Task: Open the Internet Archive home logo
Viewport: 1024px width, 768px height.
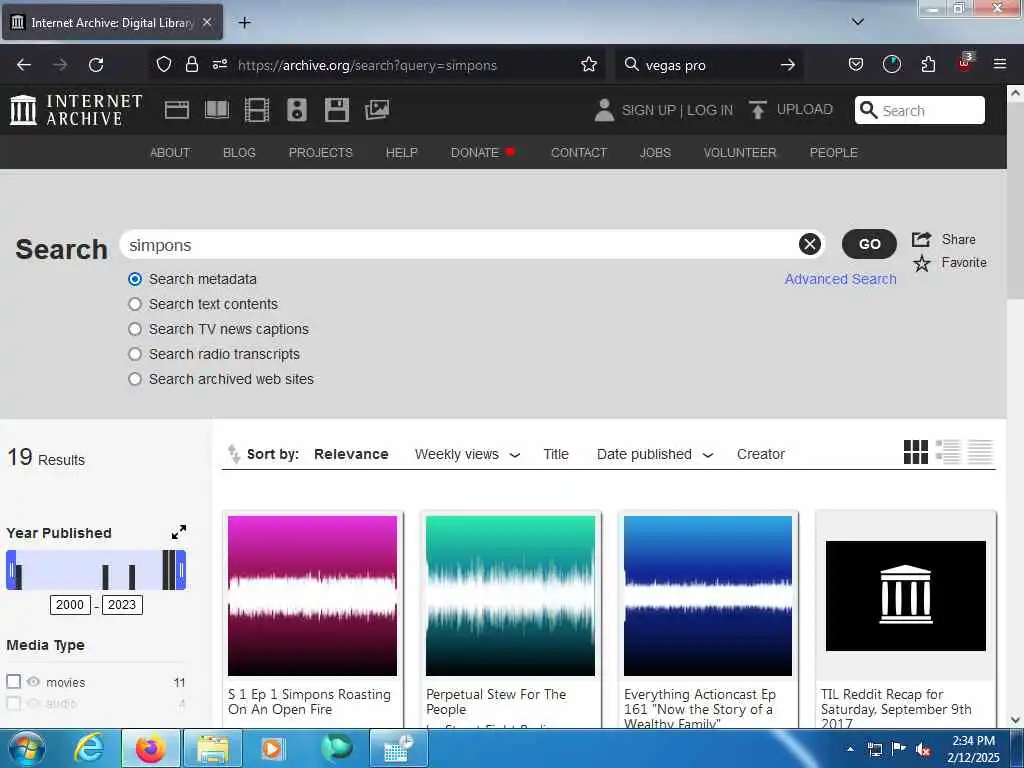Action: (x=76, y=110)
